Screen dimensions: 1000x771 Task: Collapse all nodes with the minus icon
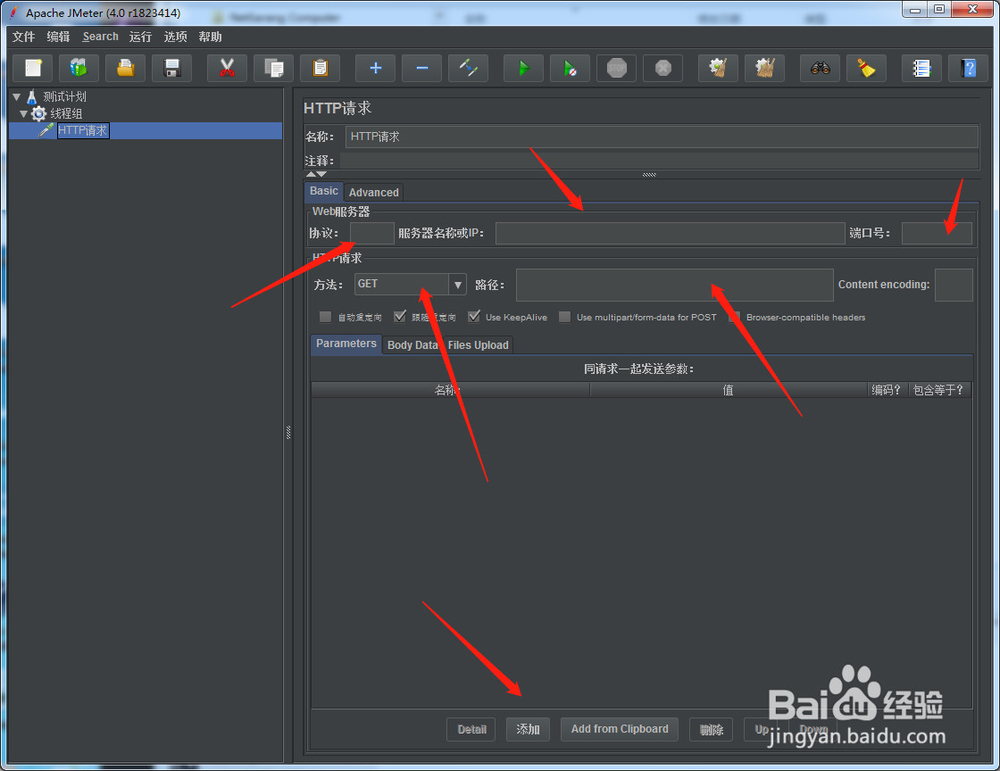point(422,68)
